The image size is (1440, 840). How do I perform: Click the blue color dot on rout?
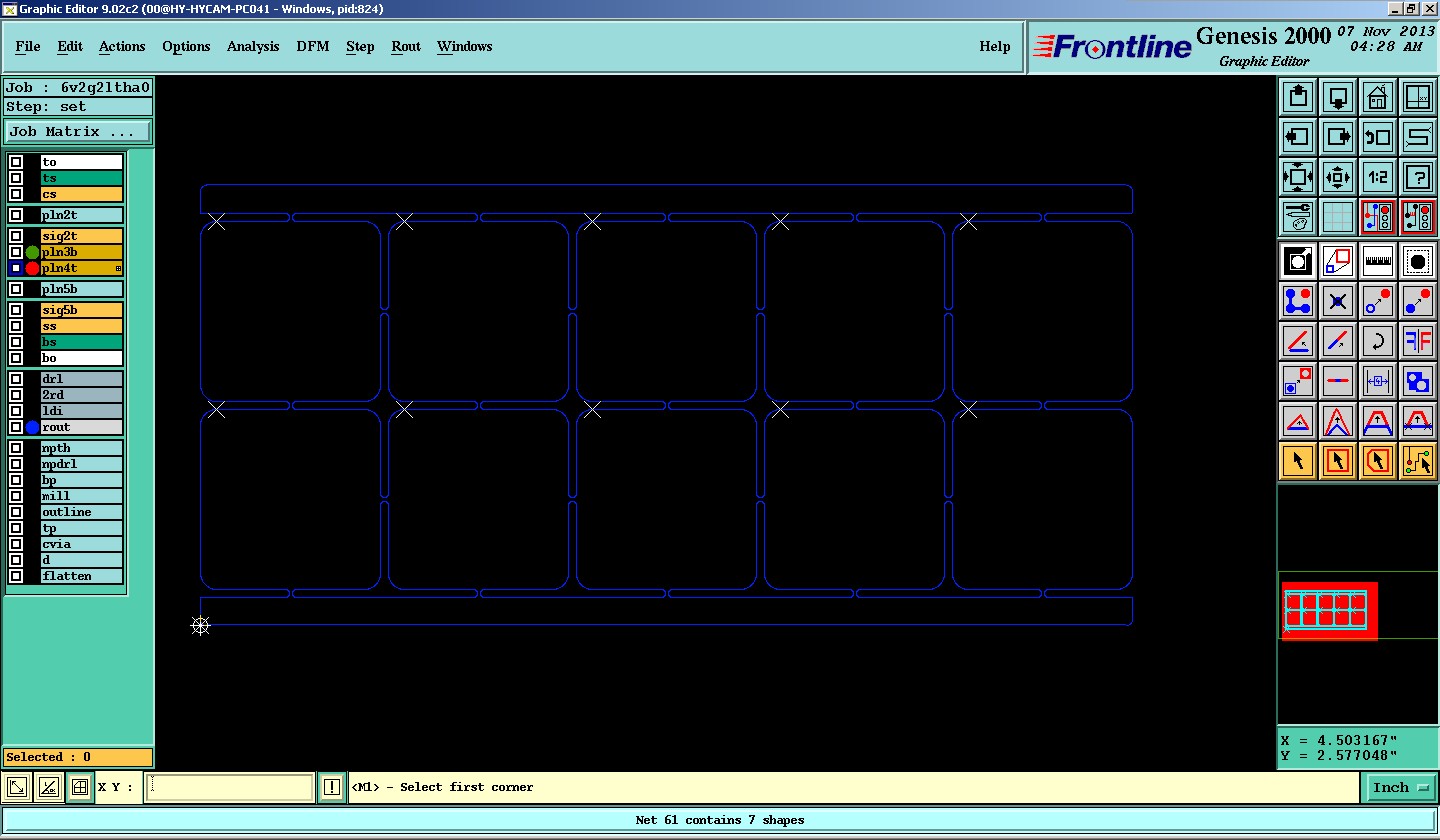click(32, 427)
